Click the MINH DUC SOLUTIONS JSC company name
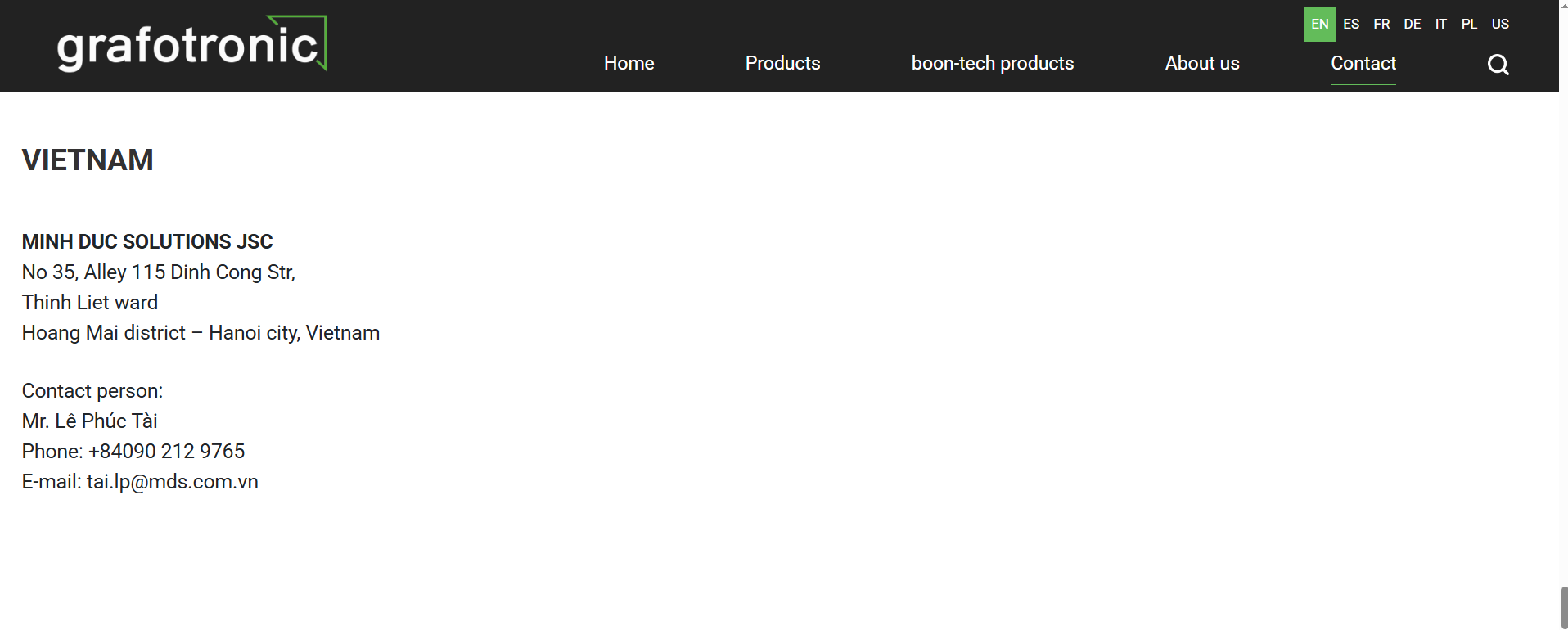 (x=147, y=242)
